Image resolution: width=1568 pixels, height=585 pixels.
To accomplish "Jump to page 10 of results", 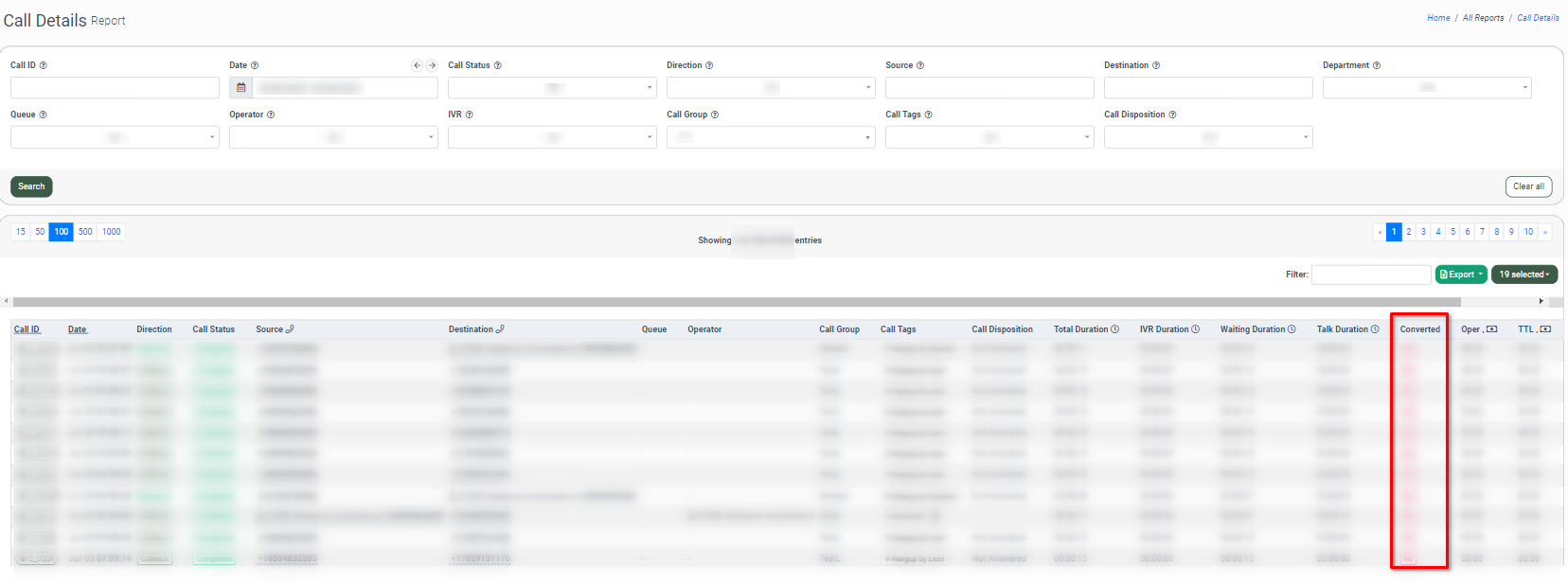I will pos(1528,232).
